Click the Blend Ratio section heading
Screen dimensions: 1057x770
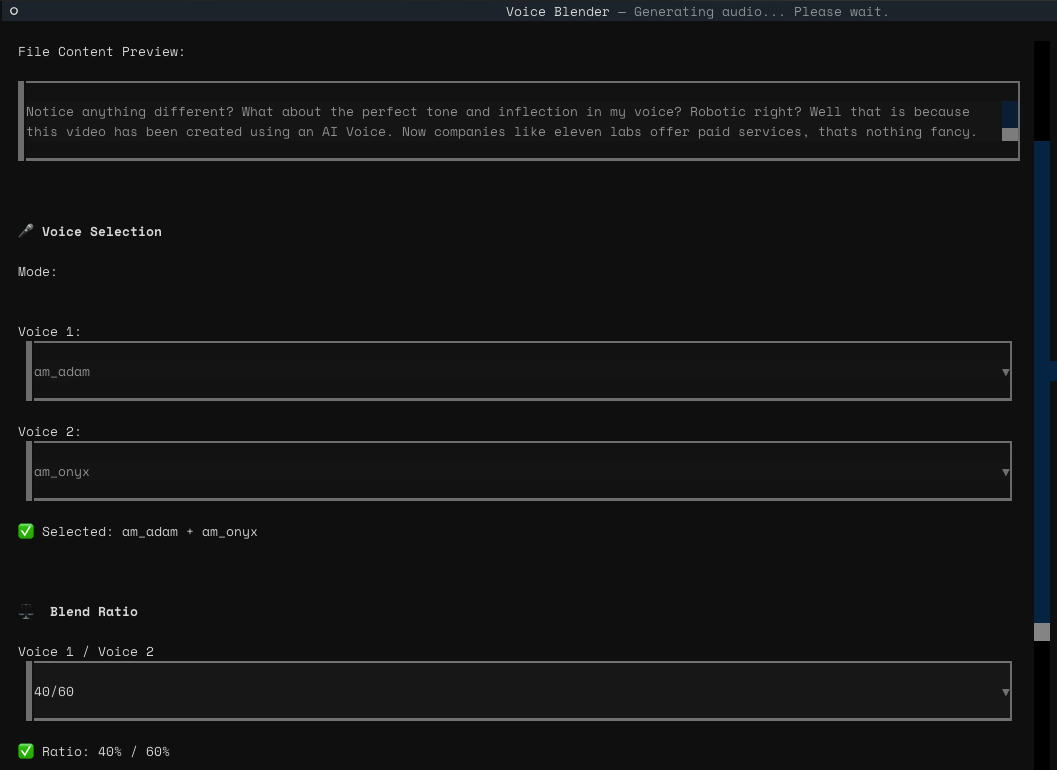(x=94, y=611)
